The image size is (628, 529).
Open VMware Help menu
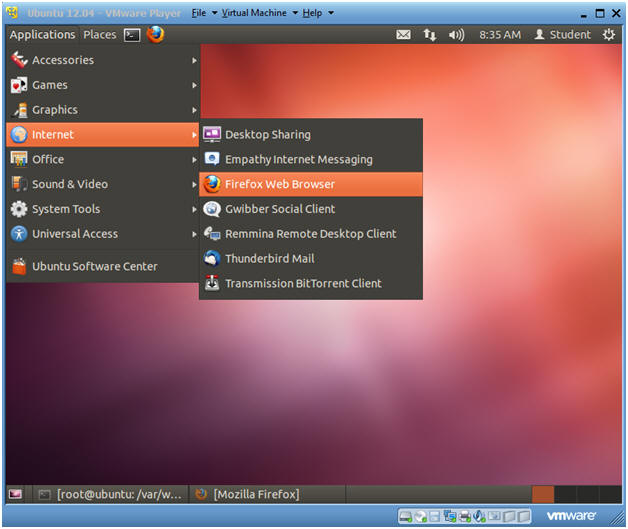[x=318, y=13]
